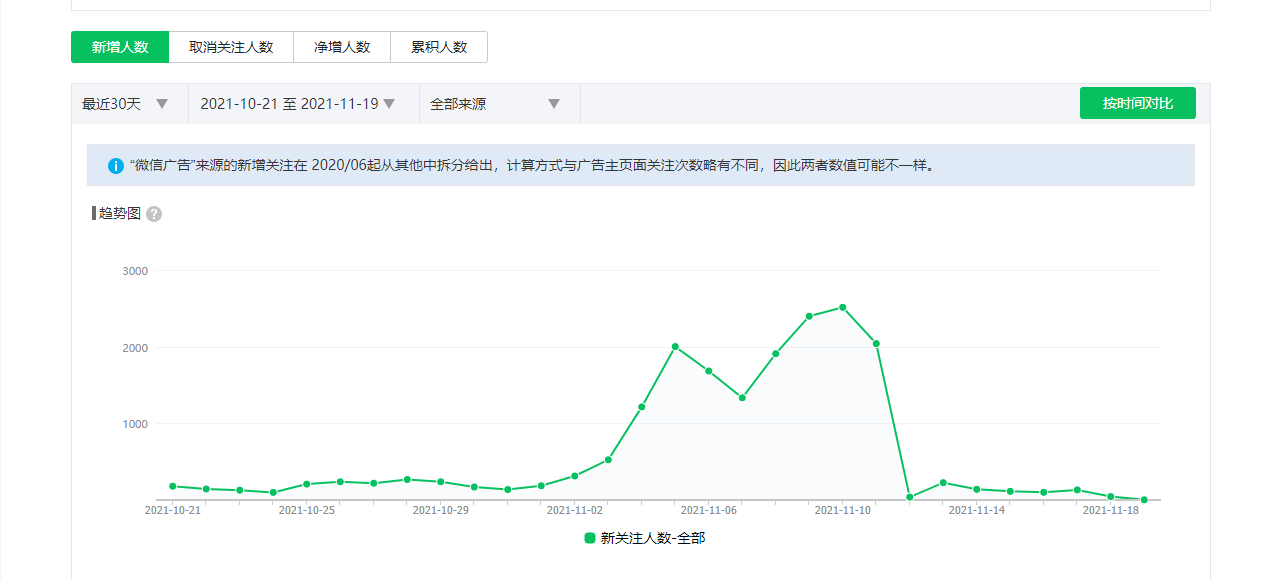Select the 净增人数 tab
The height and width of the screenshot is (580, 1280).
point(342,47)
